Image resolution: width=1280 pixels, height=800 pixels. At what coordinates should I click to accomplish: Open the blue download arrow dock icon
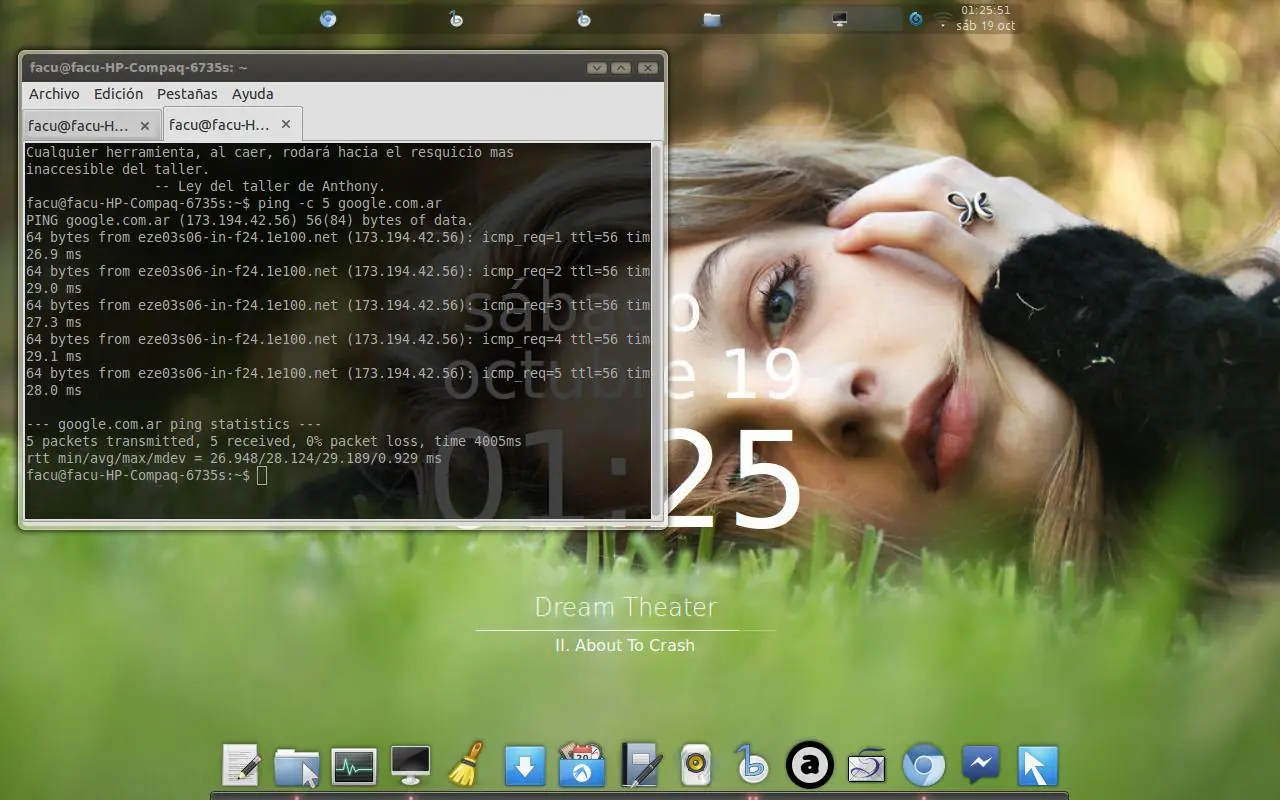[524, 766]
